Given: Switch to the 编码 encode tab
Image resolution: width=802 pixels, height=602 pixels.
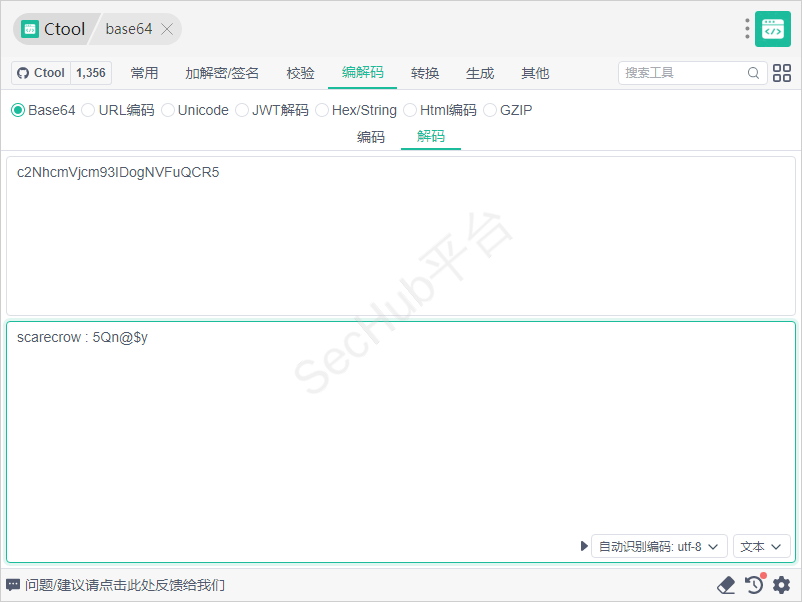Looking at the screenshot, I should [x=371, y=137].
